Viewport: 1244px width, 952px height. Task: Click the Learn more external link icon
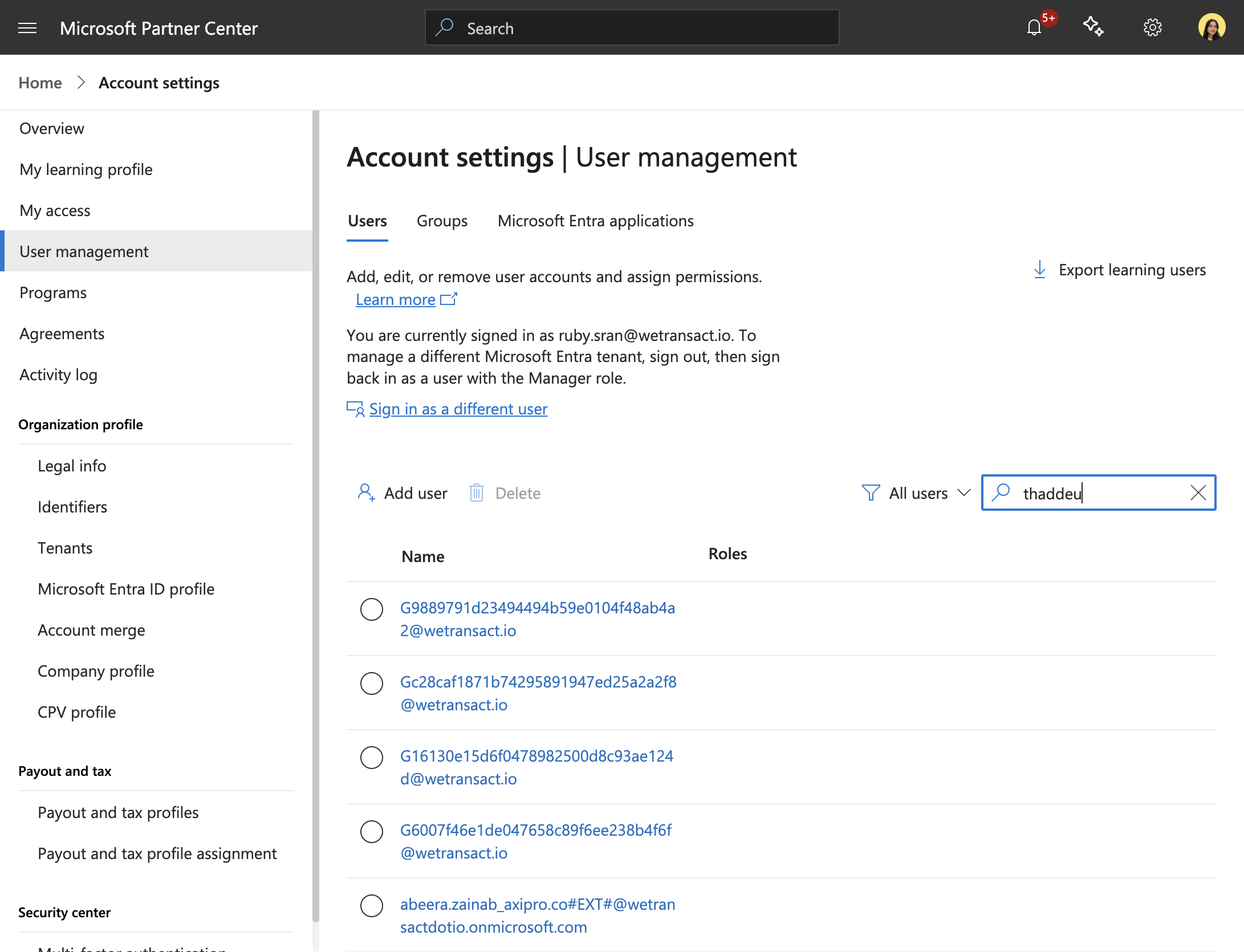(x=449, y=299)
